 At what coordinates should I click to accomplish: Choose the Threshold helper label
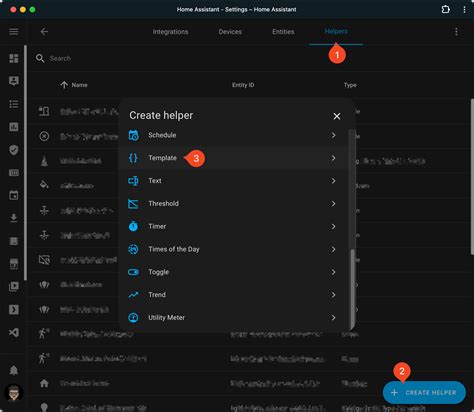click(163, 204)
